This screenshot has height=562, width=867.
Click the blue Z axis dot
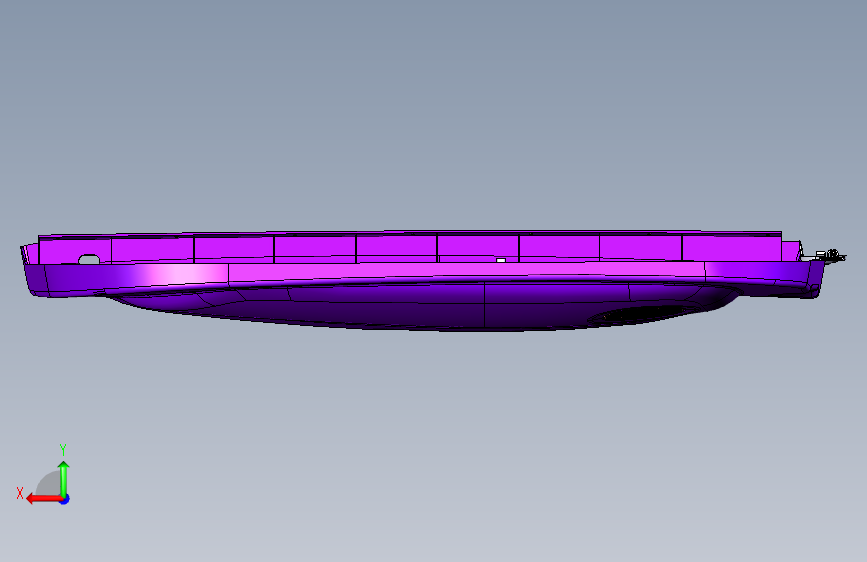pyautogui.click(x=65, y=499)
